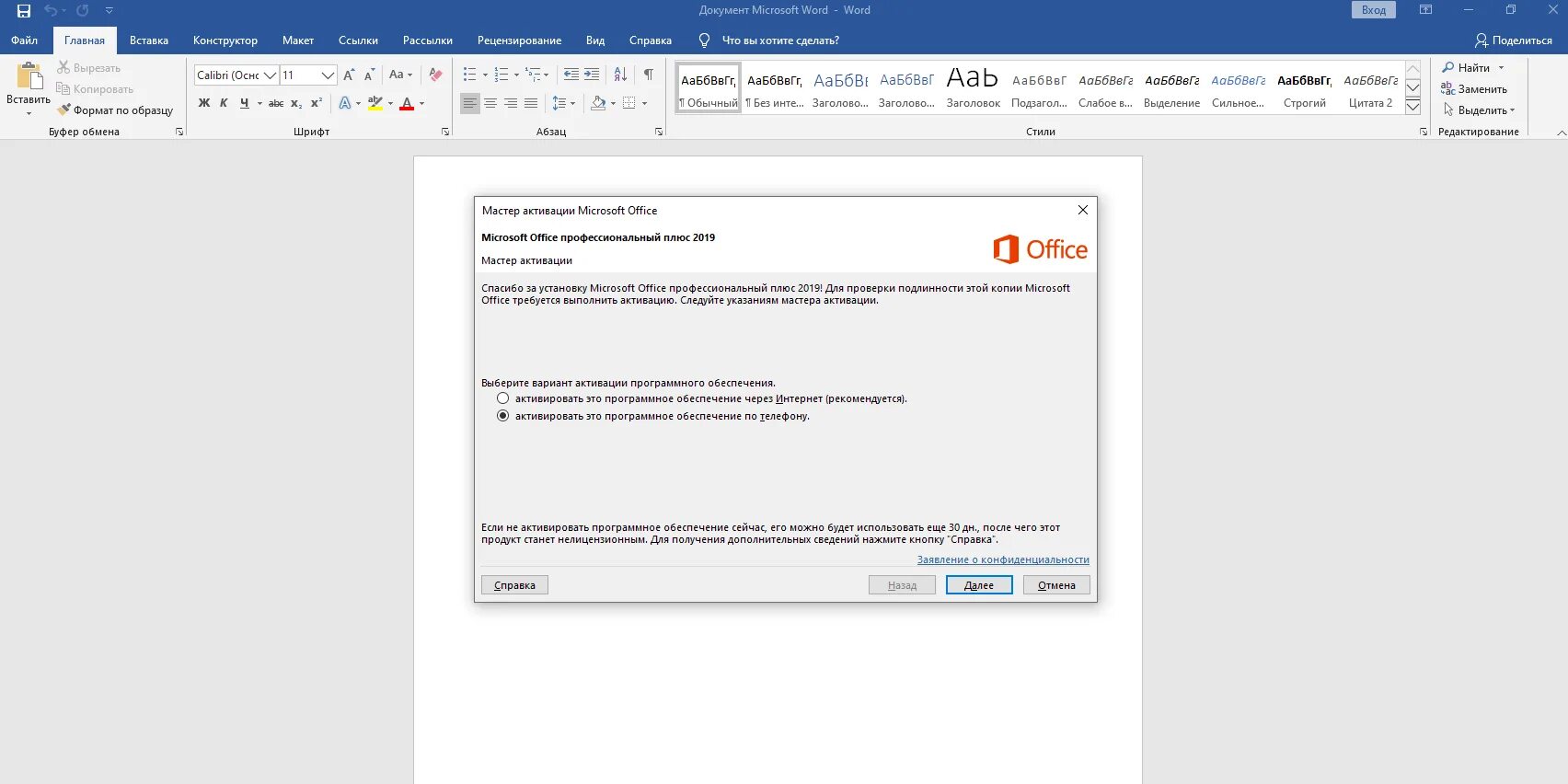
Task: Open Clipboard group dialog launcher
Action: click(x=179, y=133)
